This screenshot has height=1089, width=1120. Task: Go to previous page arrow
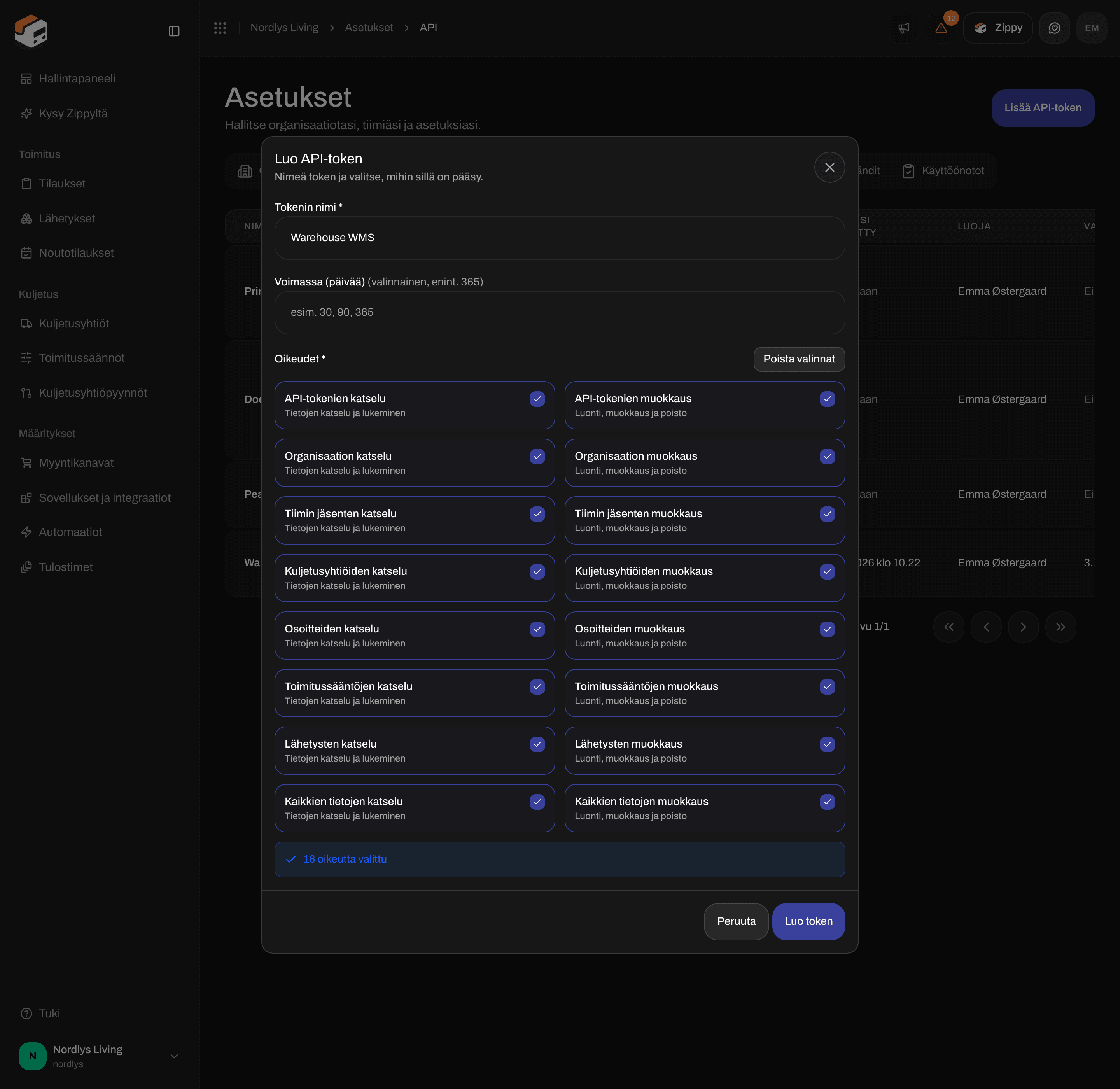986,627
